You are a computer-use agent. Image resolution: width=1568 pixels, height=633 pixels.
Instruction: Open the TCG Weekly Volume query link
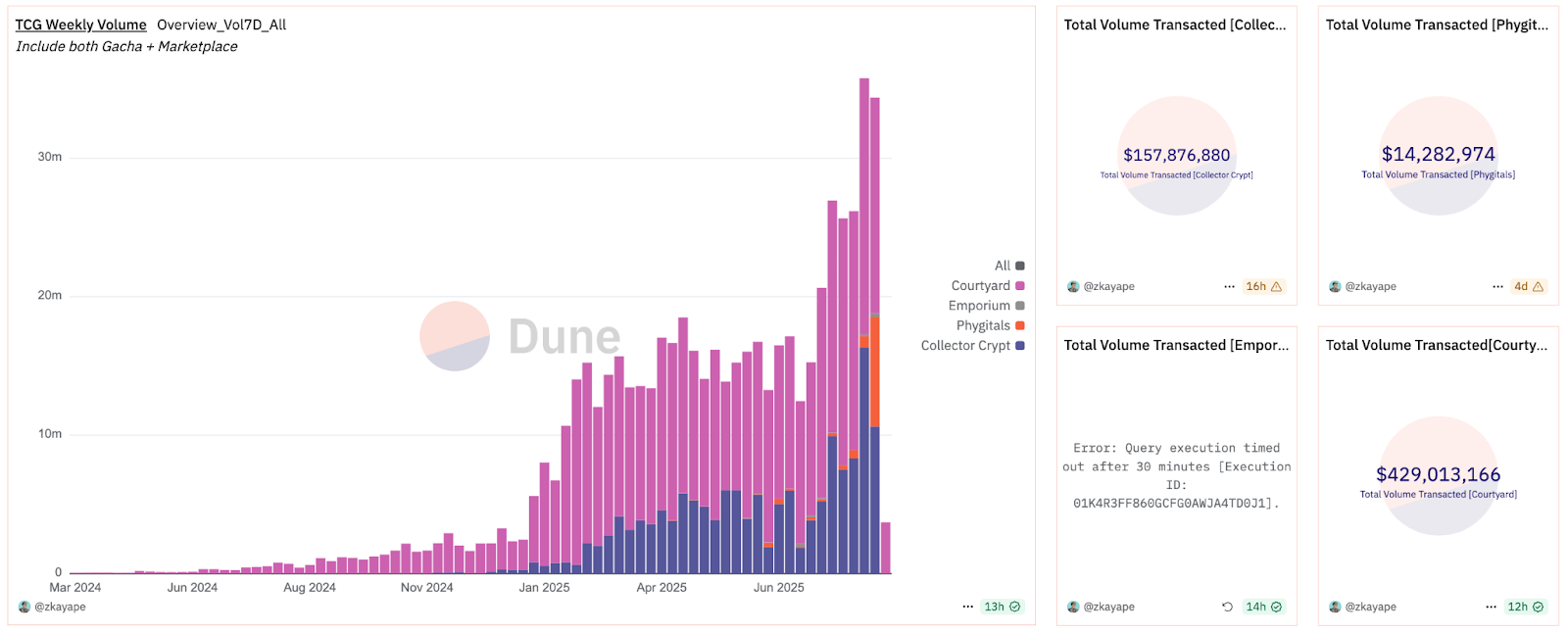click(x=80, y=24)
